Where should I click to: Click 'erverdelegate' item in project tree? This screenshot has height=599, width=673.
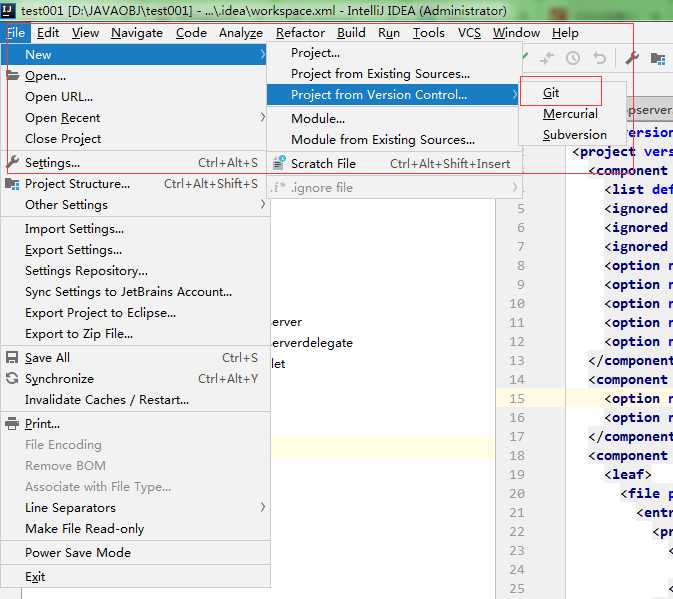click(x=312, y=343)
